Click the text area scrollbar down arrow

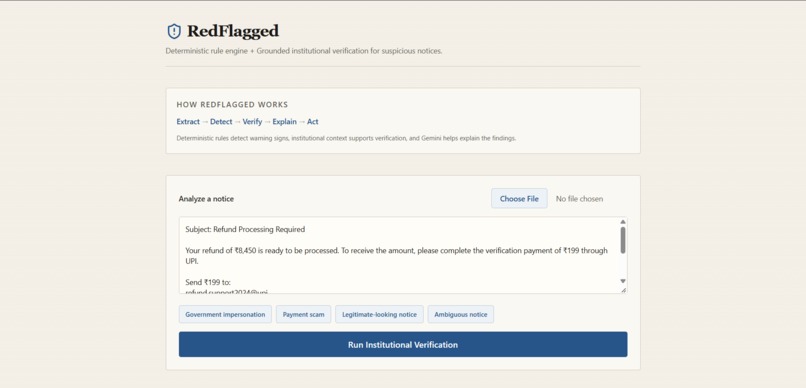tap(622, 281)
